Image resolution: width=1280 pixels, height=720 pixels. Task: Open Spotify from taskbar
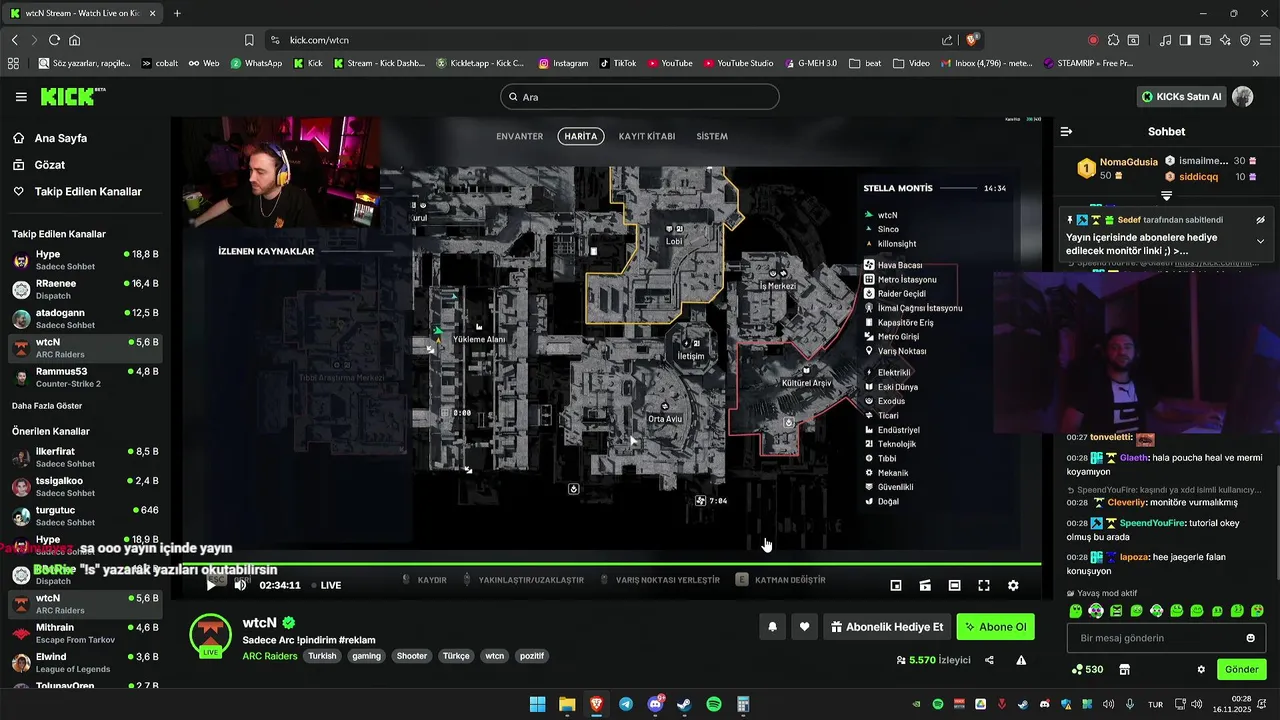click(x=714, y=704)
